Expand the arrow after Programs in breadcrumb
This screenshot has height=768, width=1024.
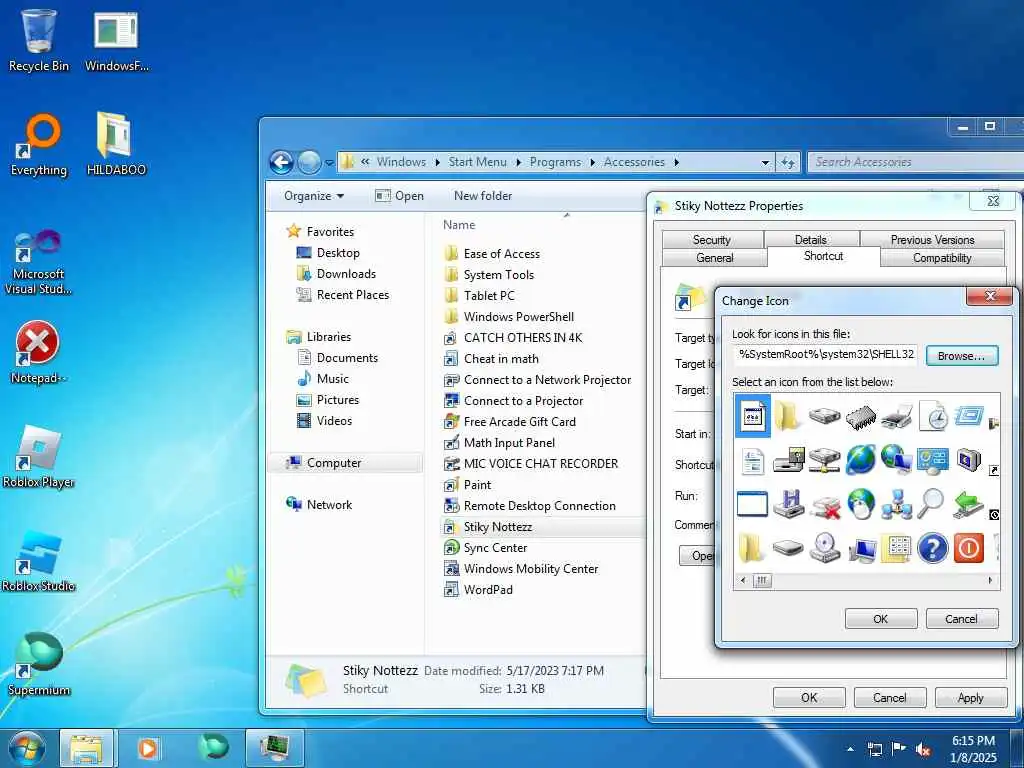click(x=592, y=162)
